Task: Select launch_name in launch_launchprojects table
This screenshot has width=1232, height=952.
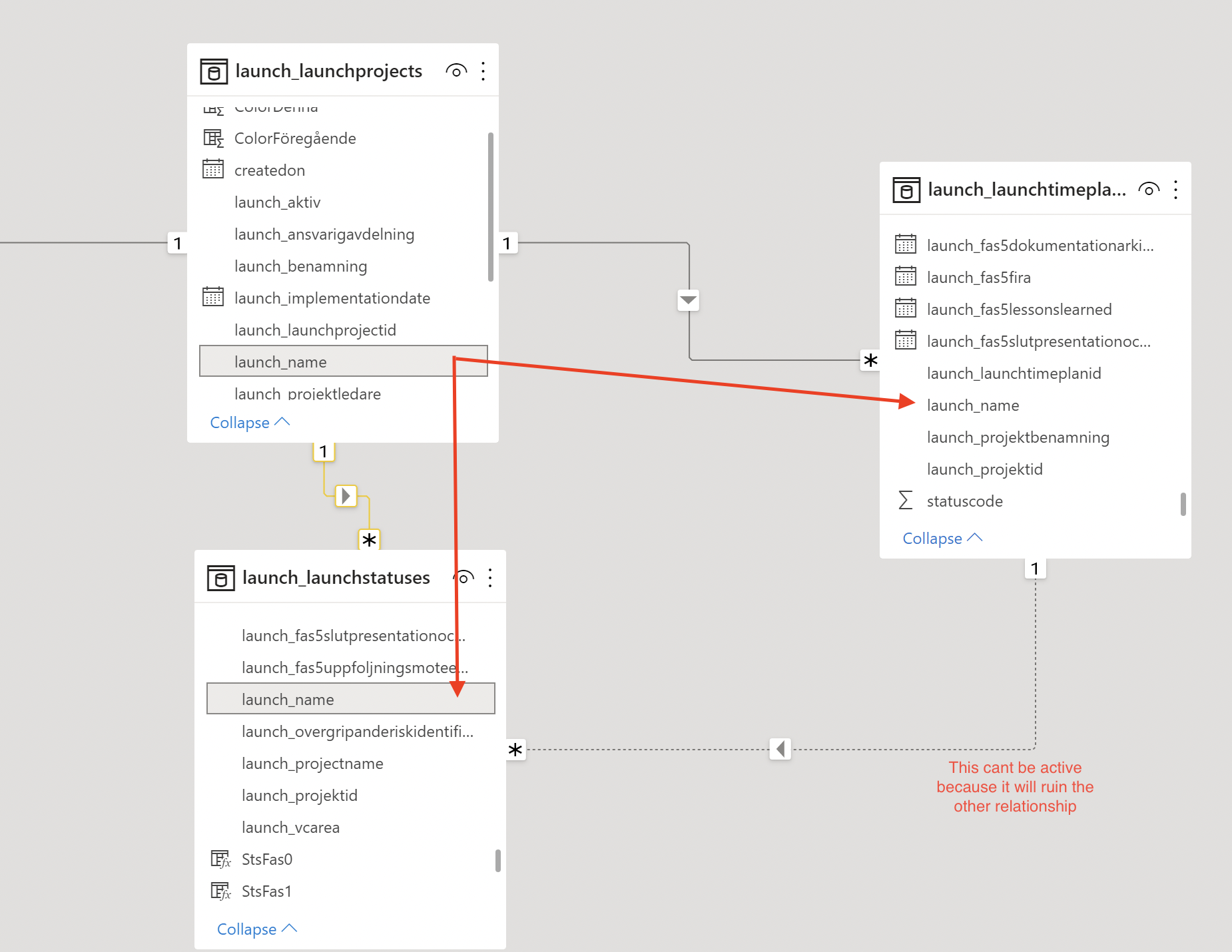Action: tap(344, 361)
